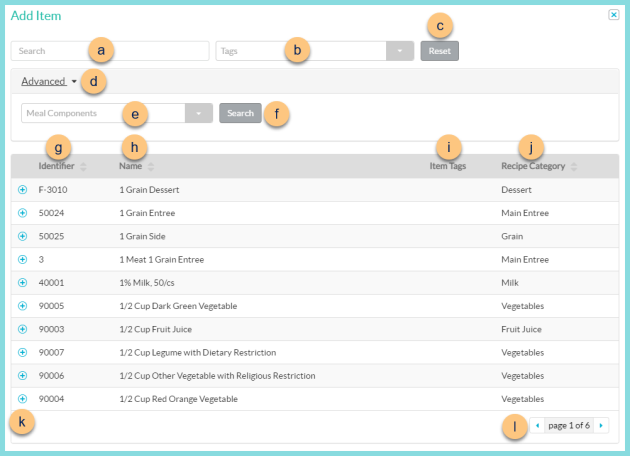Open Meal Components dropdown arrow
630x456 pixels.
click(x=198, y=113)
